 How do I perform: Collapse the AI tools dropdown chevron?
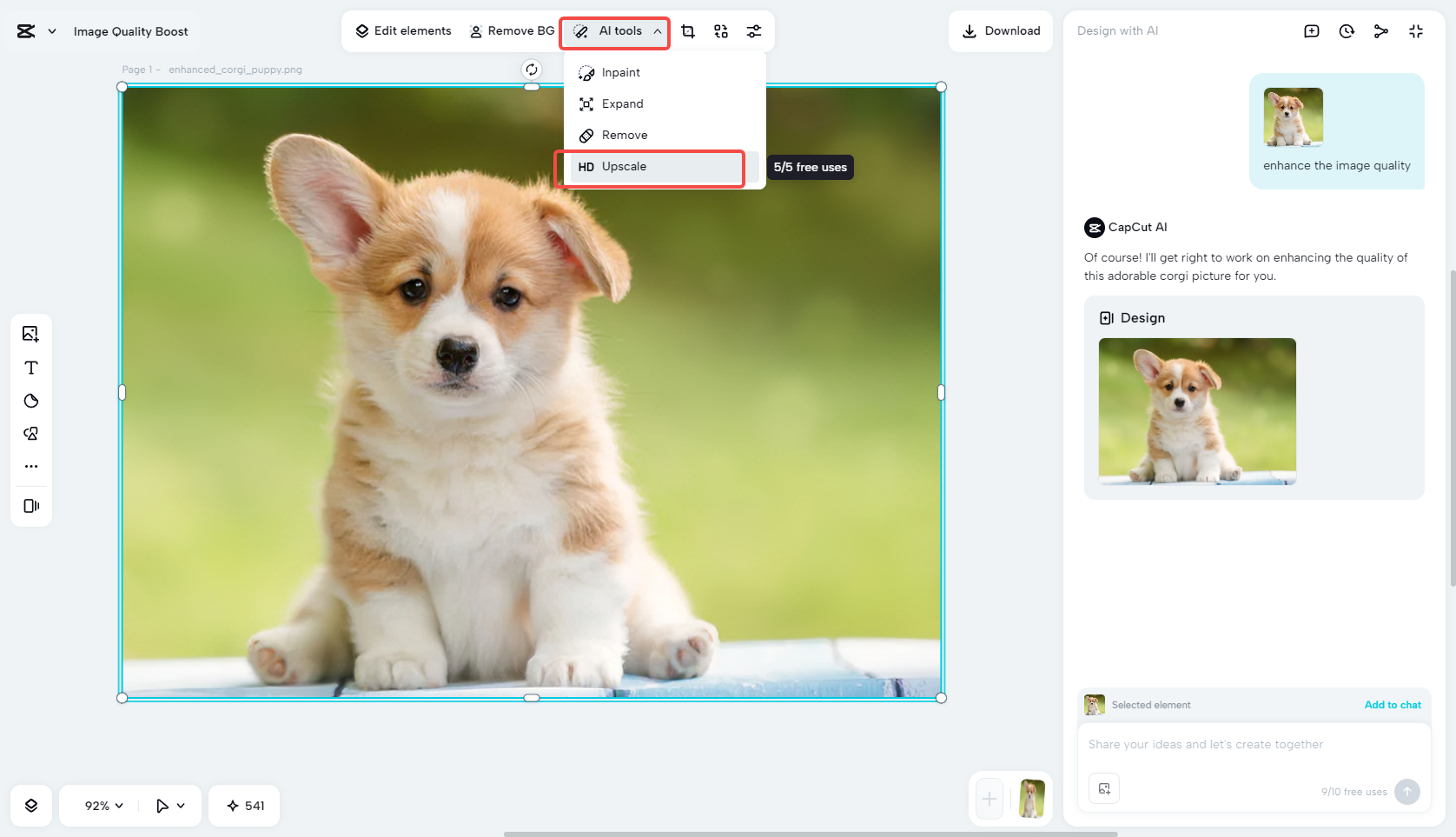click(x=658, y=30)
